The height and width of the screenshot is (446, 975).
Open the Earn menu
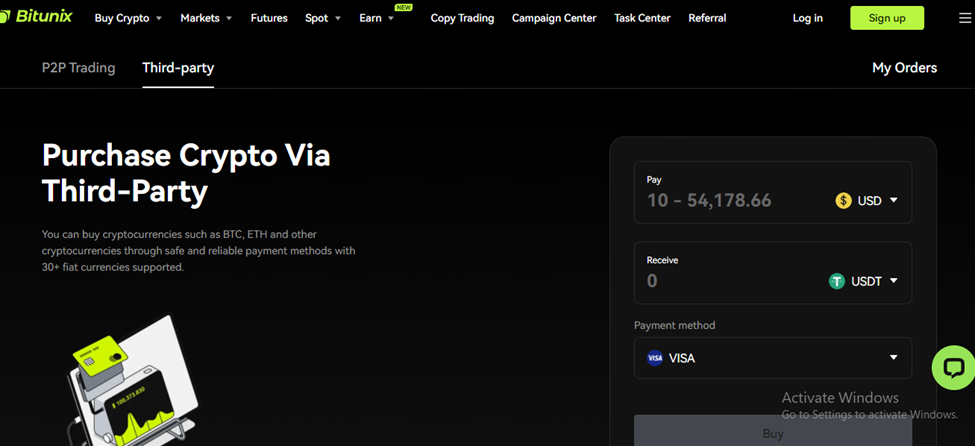click(375, 18)
